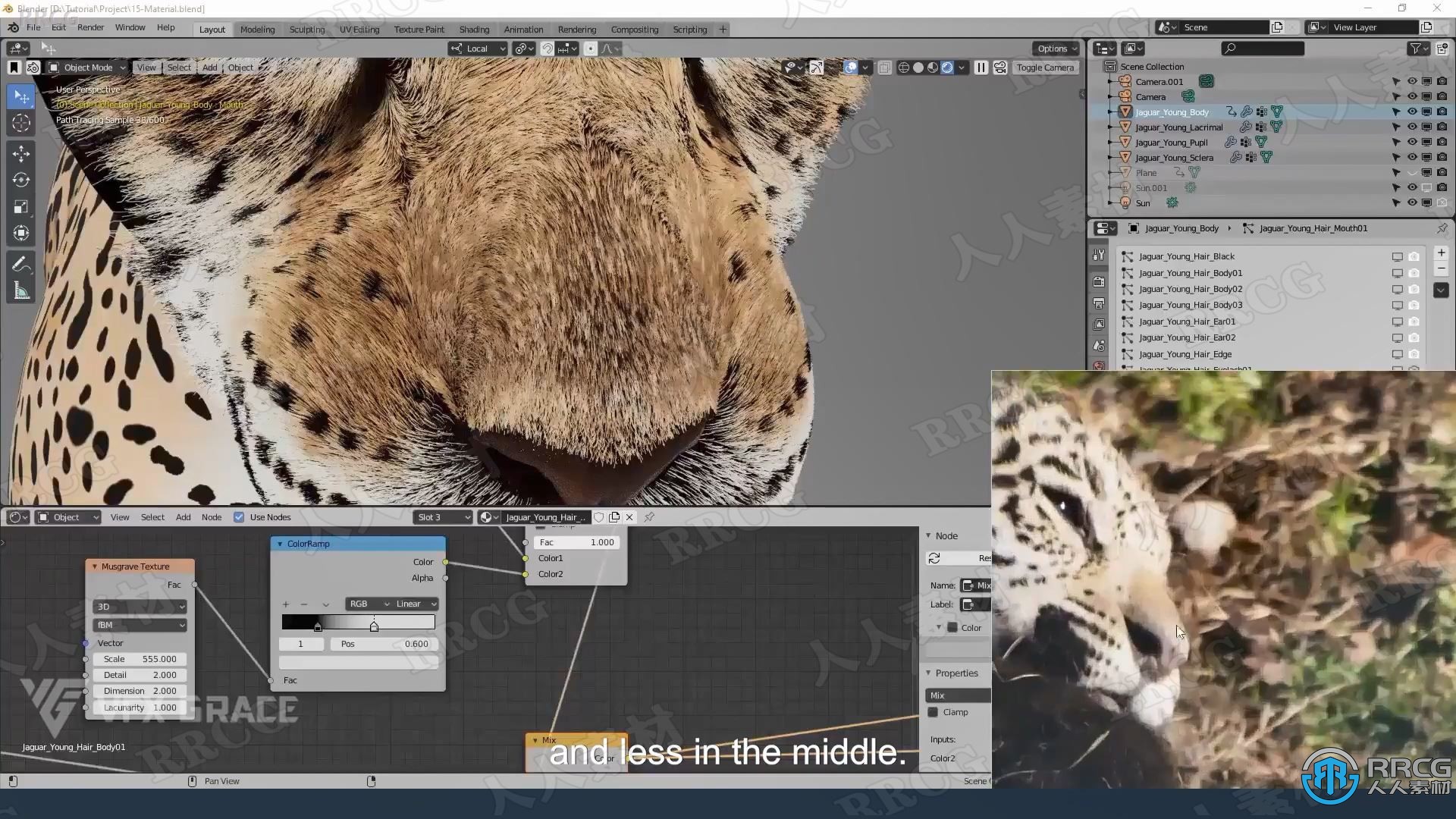Click the Object menu in node editor
This screenshot has width=1456, height=819.
[x=66, y=517]
